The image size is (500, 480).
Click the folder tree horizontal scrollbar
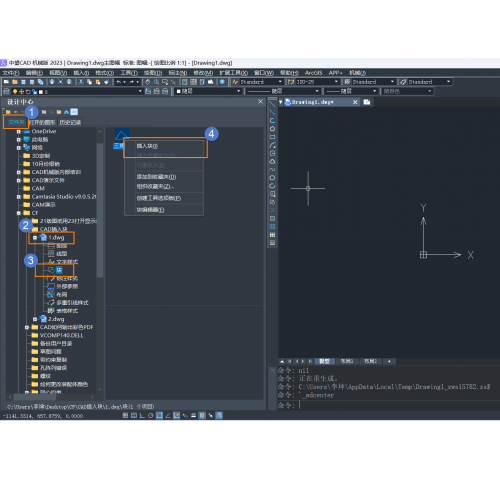point(35,397)
